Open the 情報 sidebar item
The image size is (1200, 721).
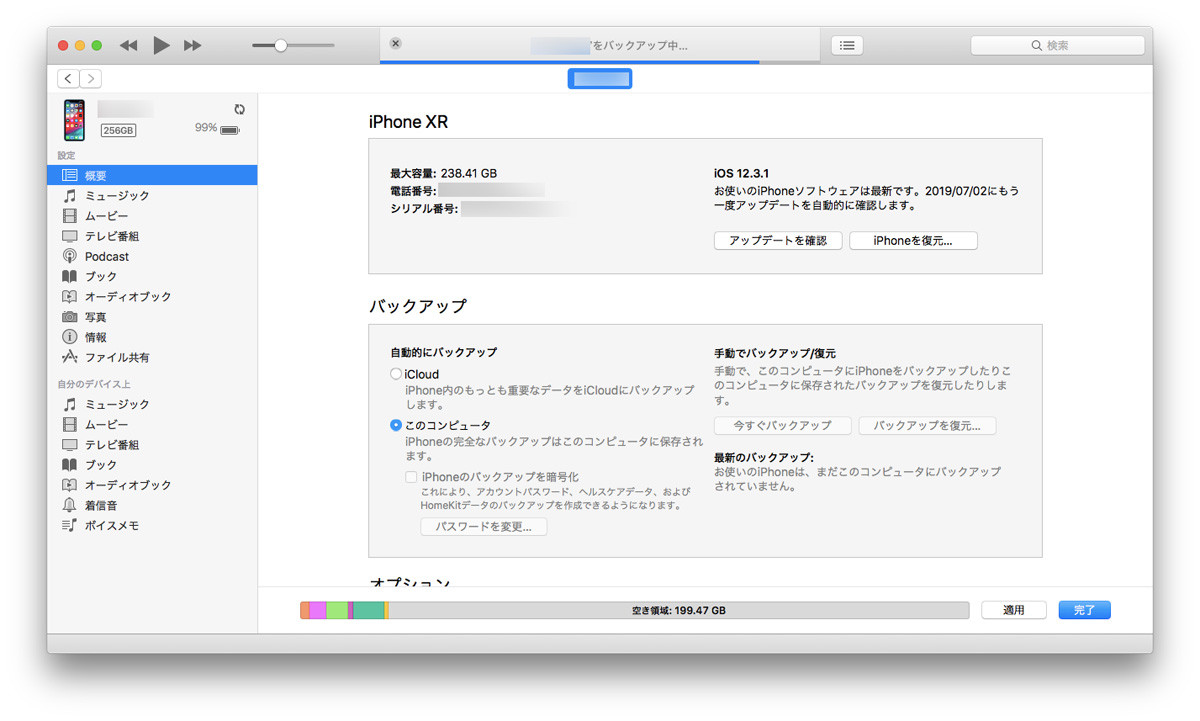point(152,337)
